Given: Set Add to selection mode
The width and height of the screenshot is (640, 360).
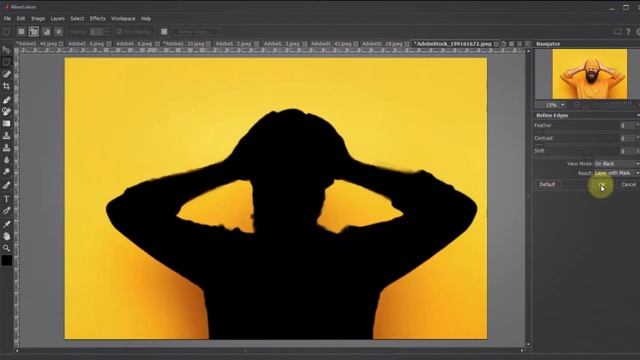Looking at the screenshot, I should point(34,32).
